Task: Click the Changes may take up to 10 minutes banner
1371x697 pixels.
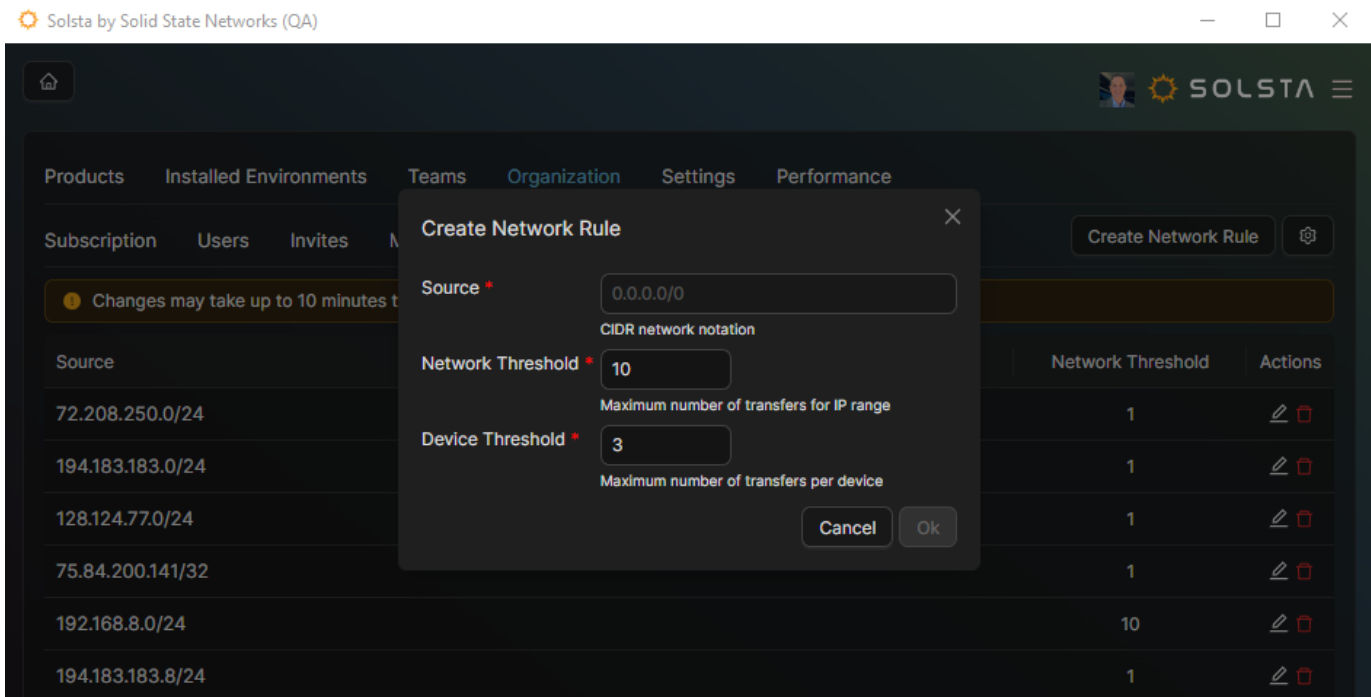Action: coord(688,301)
